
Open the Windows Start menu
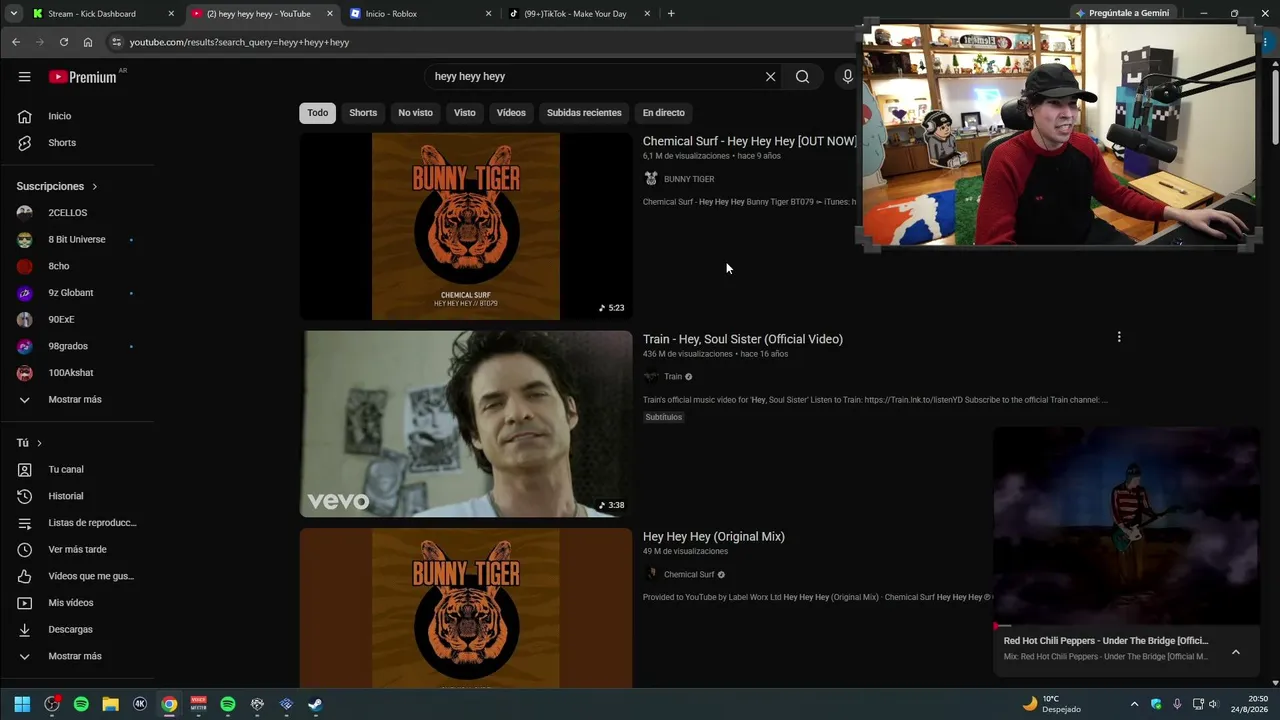22,704
